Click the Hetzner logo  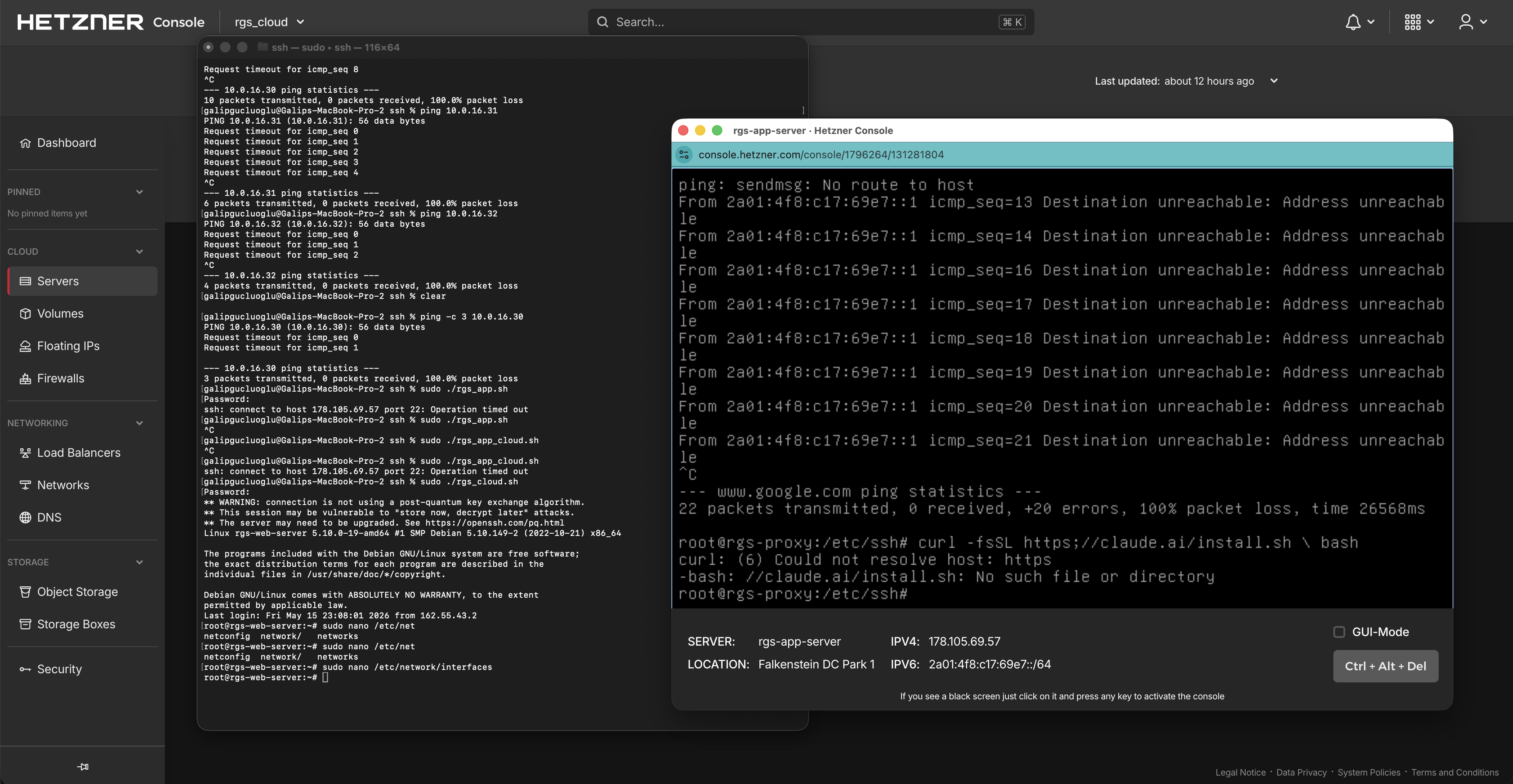[x=80, y=22]
